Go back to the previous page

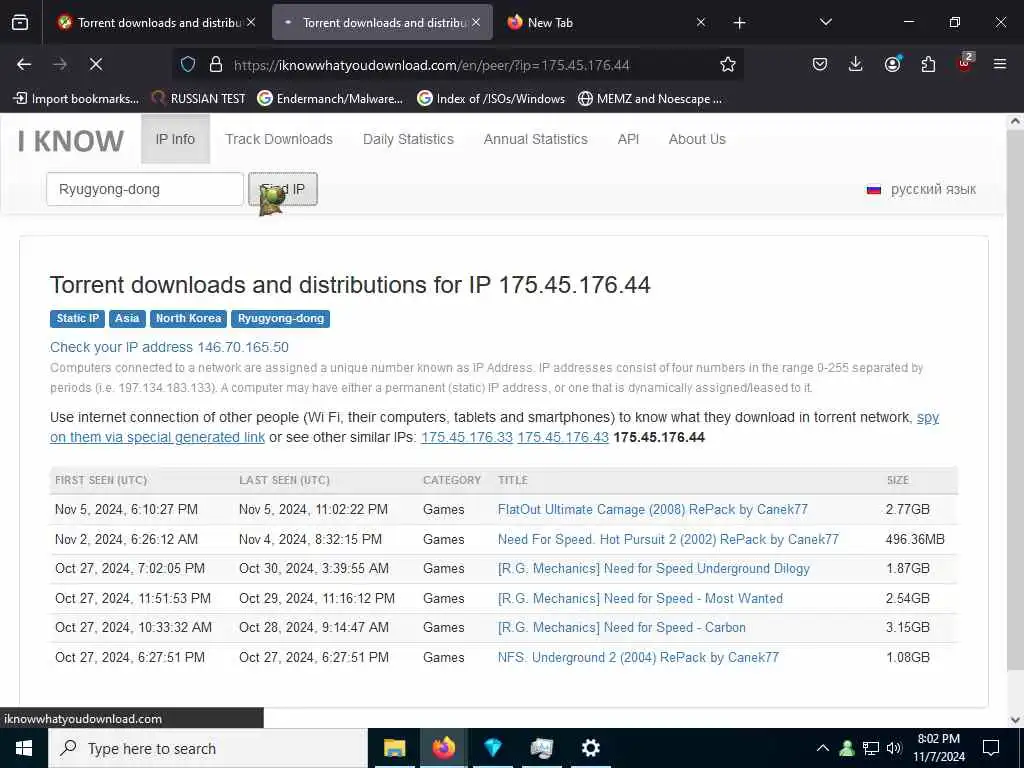[24, 64]
